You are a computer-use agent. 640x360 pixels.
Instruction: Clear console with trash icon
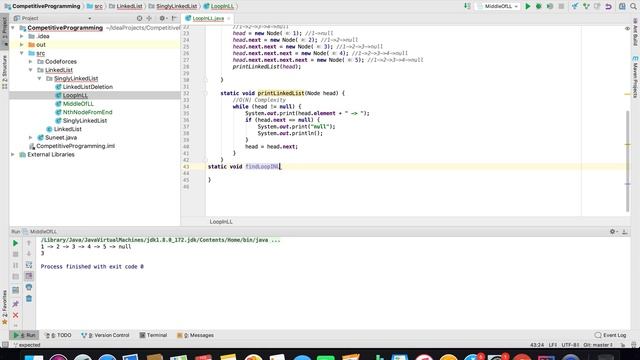point(29,299)
